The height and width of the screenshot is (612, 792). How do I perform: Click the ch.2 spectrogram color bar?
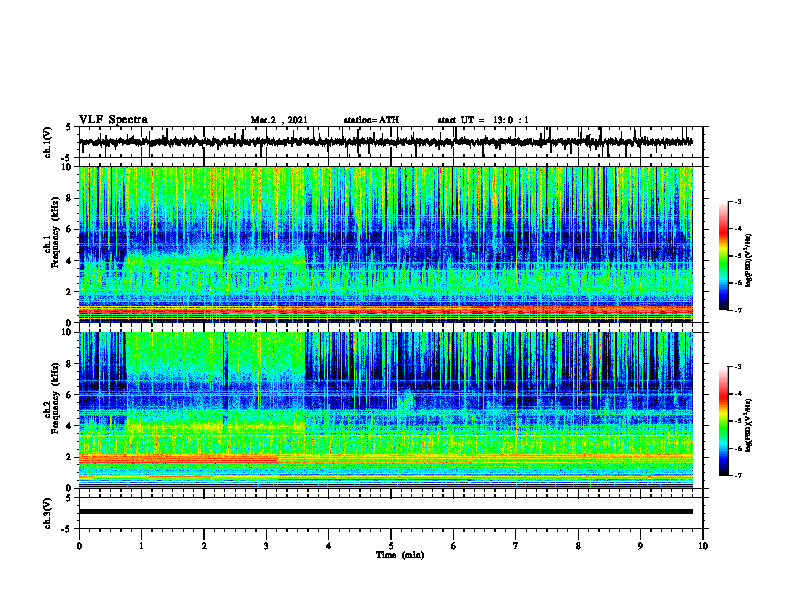(724, 421)
